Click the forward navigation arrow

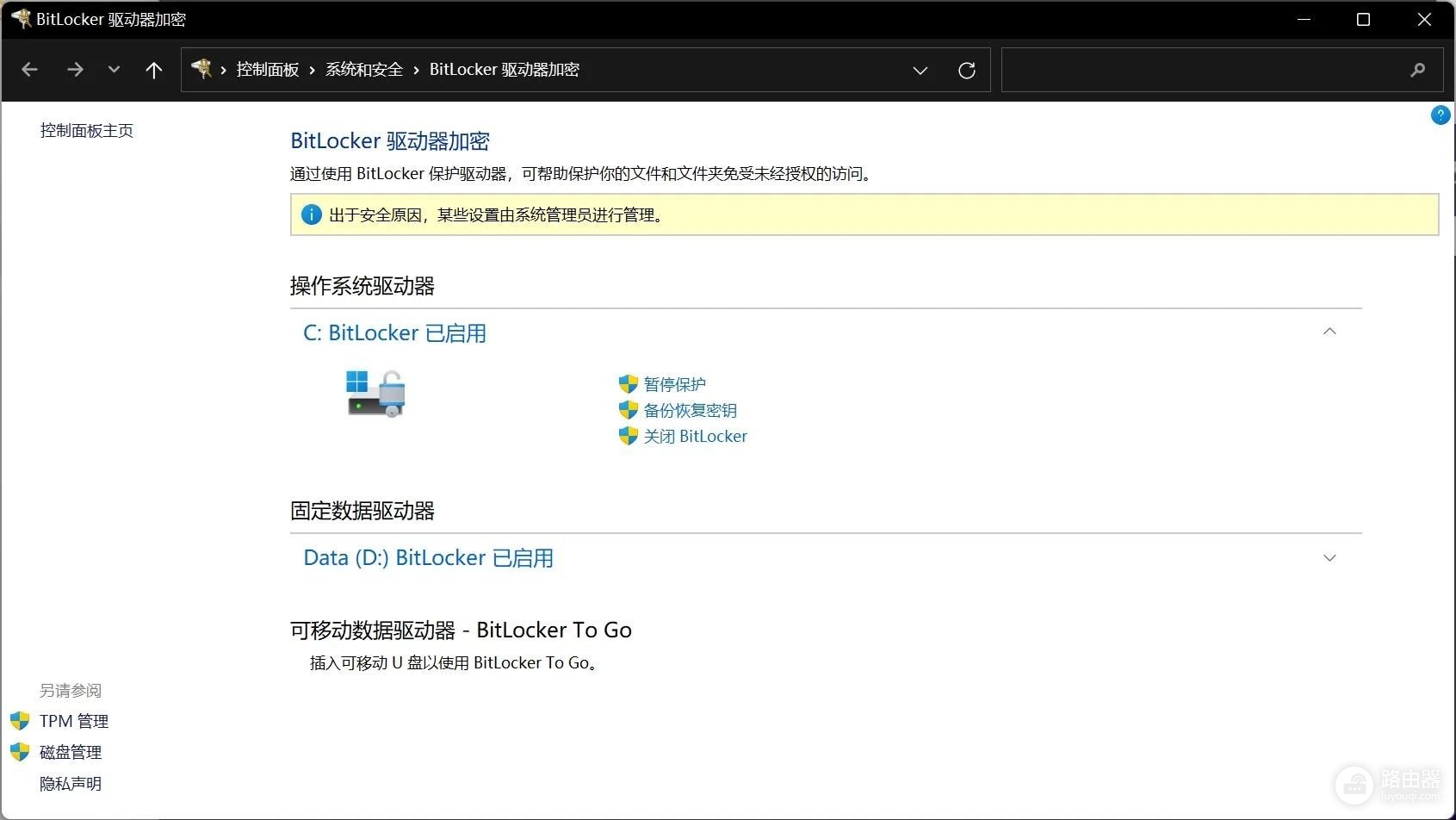(75, 70)
